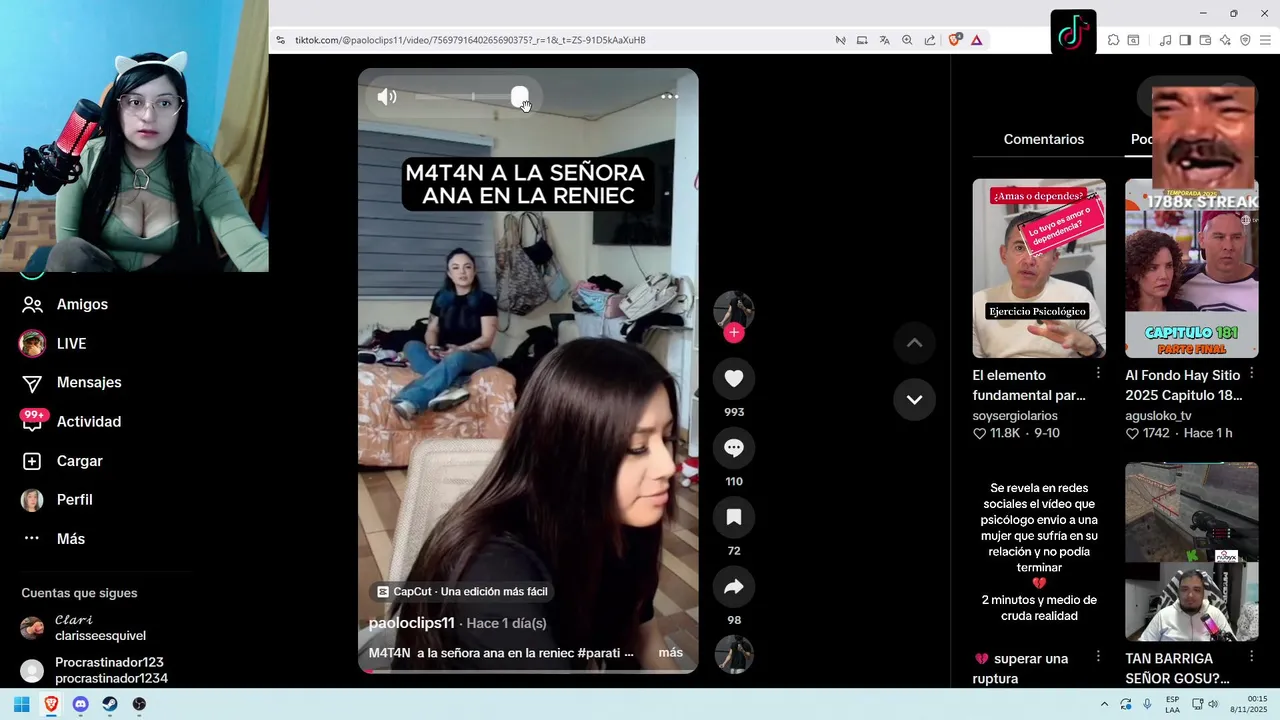Viewport: 1280px width, 720px height.
Task: Open the Brave main hamburger menu
Action: [1265, 40]
